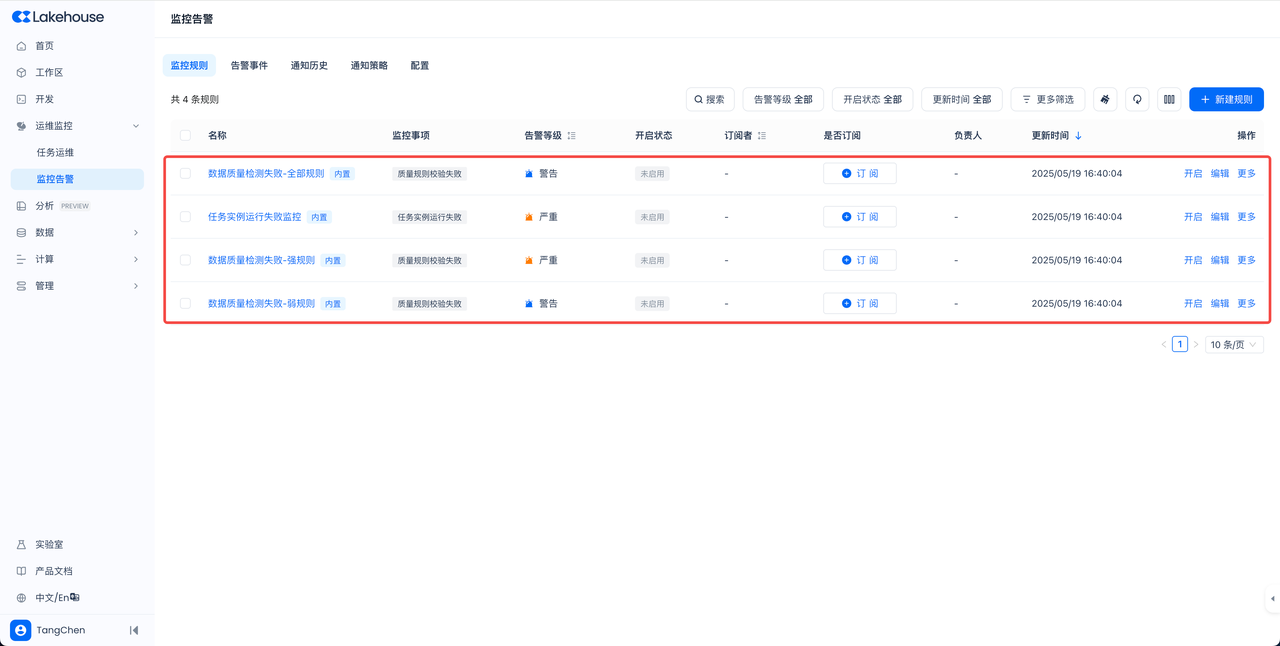Screen dimensions: 1280x646
Task: Click the Lakehouse logo
Action: coord(58,17)
